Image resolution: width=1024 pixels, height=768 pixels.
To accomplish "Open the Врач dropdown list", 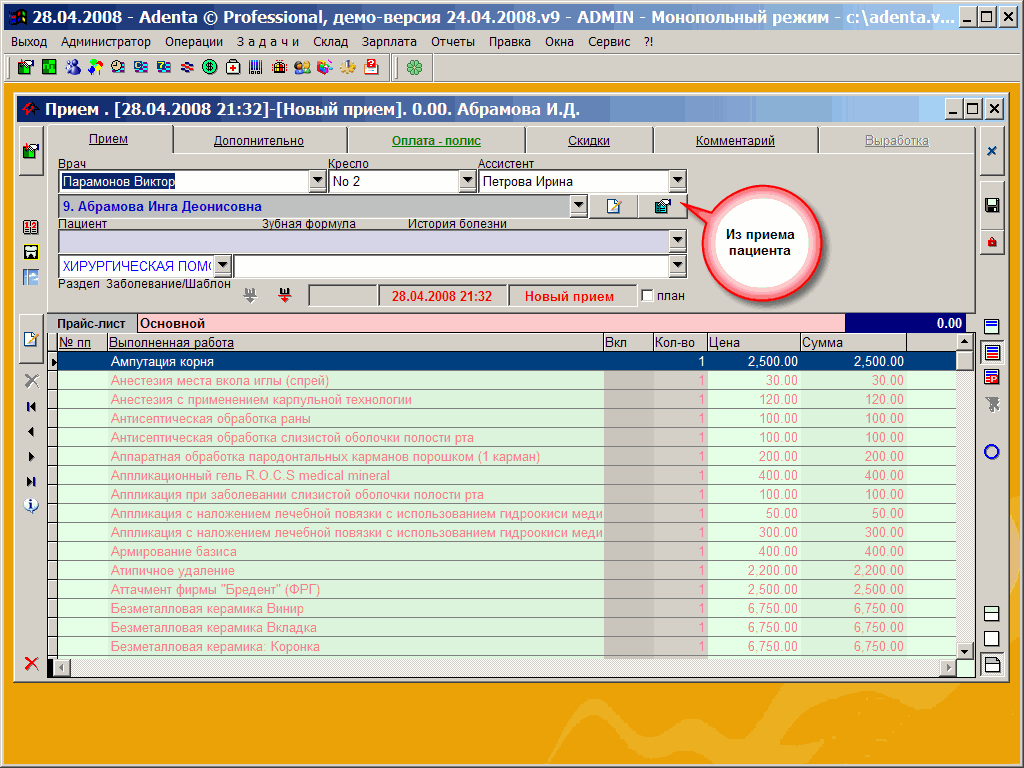I will pos(317,181).
